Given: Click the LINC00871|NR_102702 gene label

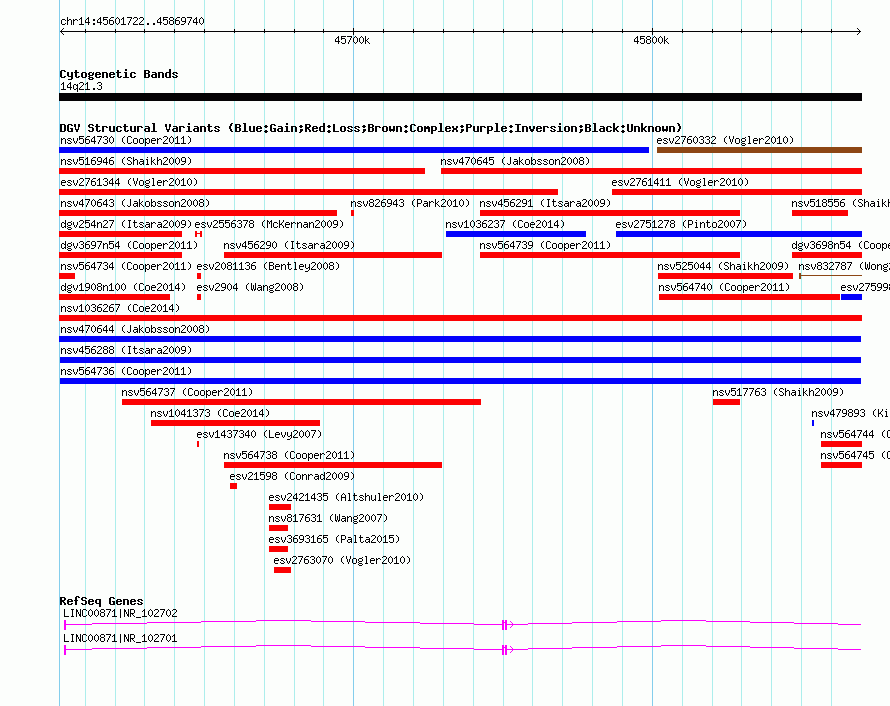Looking at the screenshot, I should click(x=120, y=613).
